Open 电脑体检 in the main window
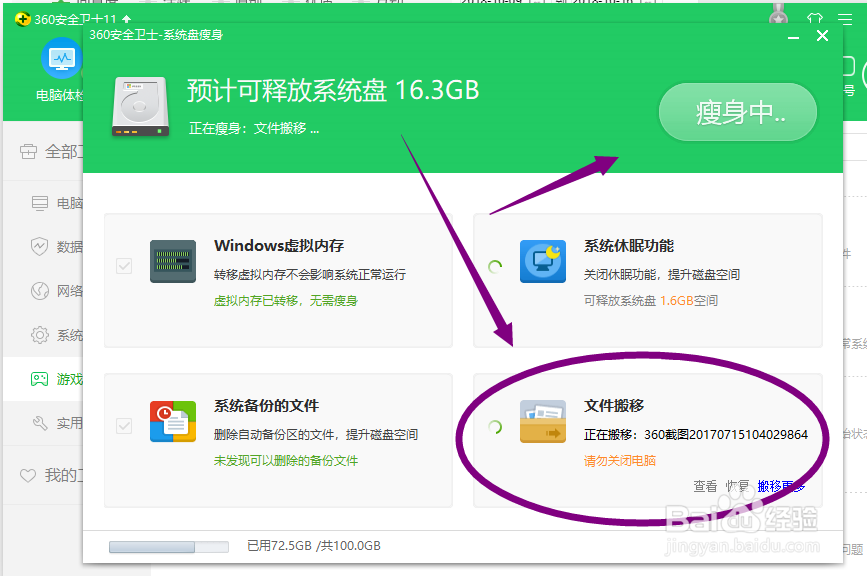 click(61, 71)
